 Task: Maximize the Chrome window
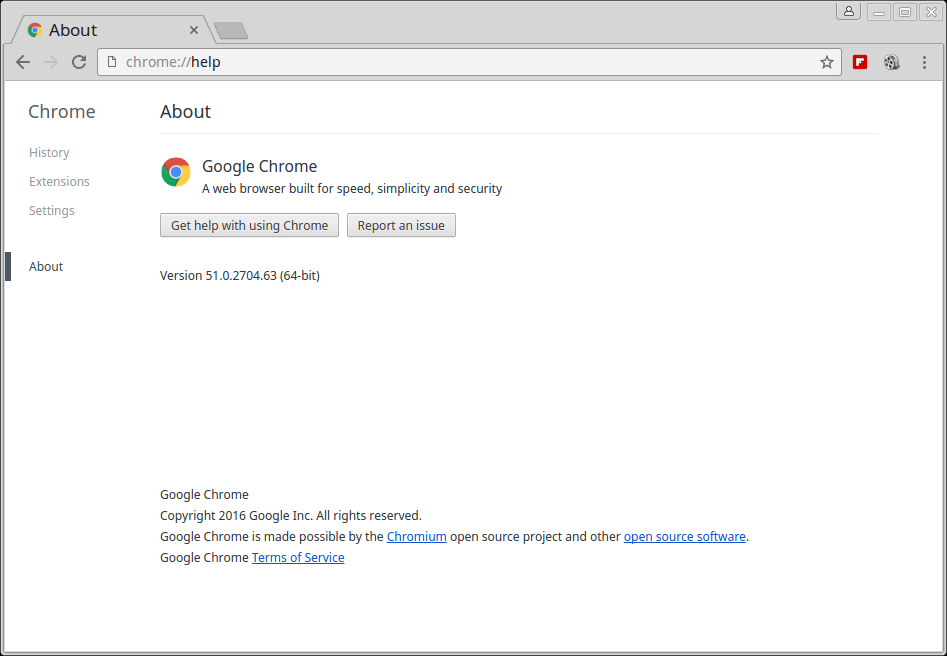[905, 12]
